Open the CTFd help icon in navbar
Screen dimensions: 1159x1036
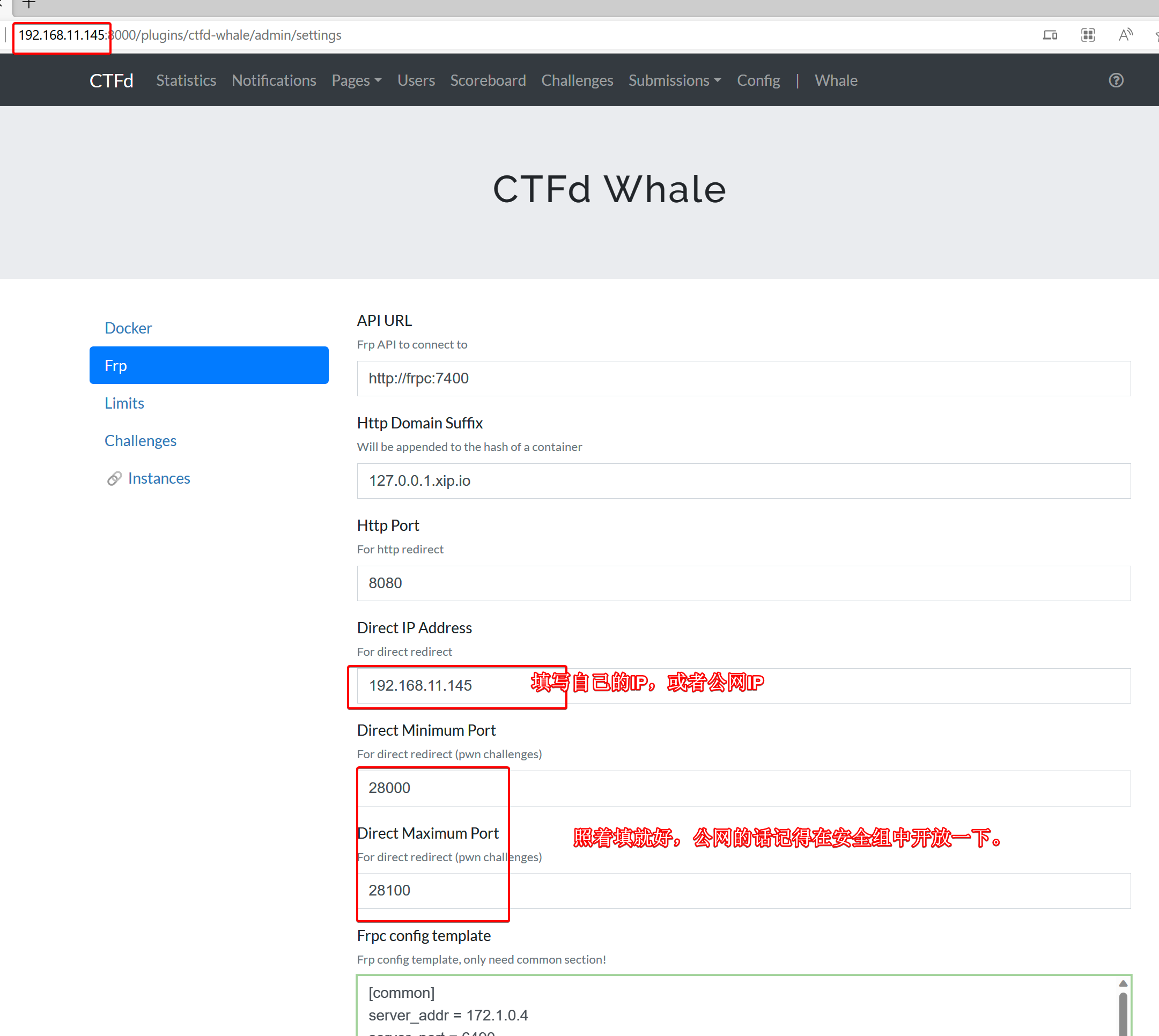[1116, 80]
